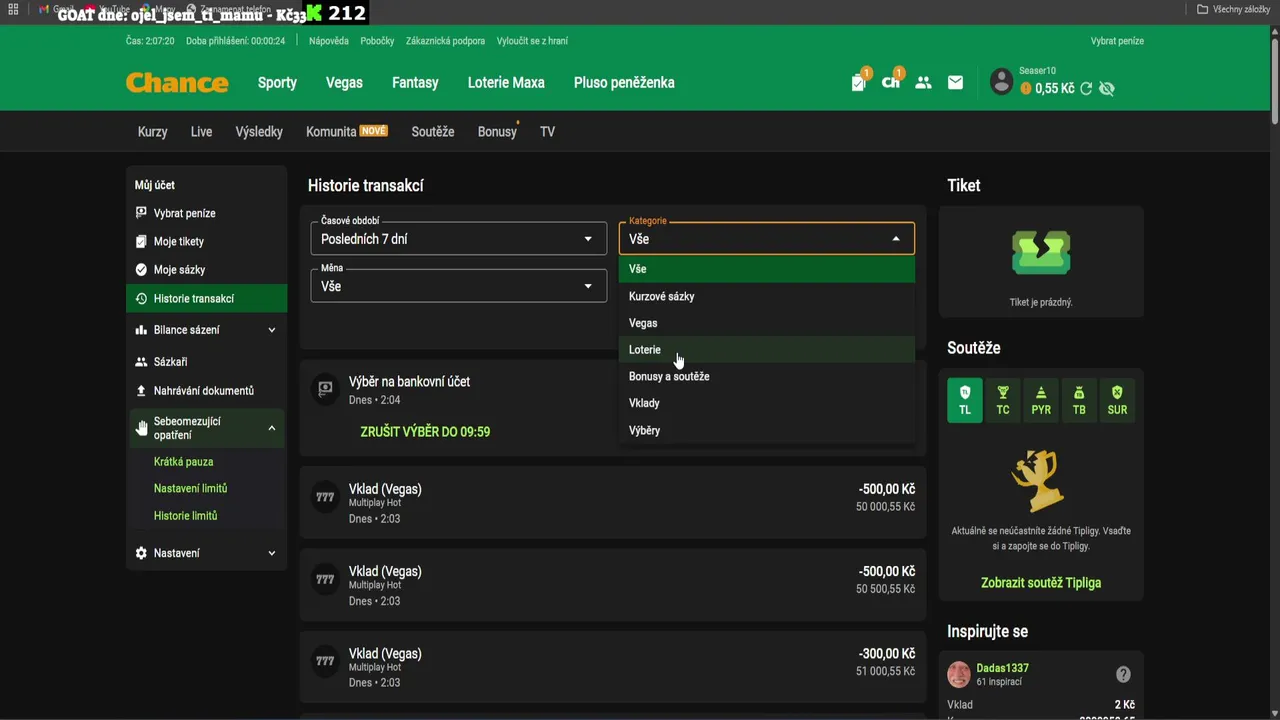Click the Moje sázky checkmark icon
Screen dimensions: 1280x720
(141, 270)
